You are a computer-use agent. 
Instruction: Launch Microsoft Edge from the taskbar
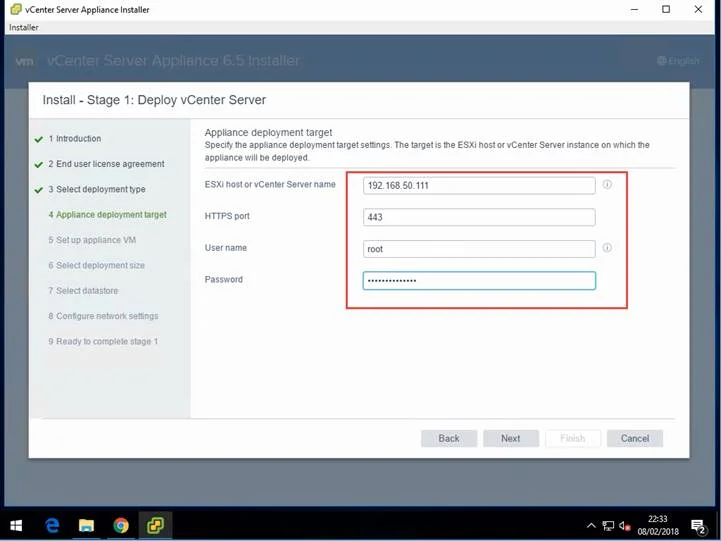point(52,525)
